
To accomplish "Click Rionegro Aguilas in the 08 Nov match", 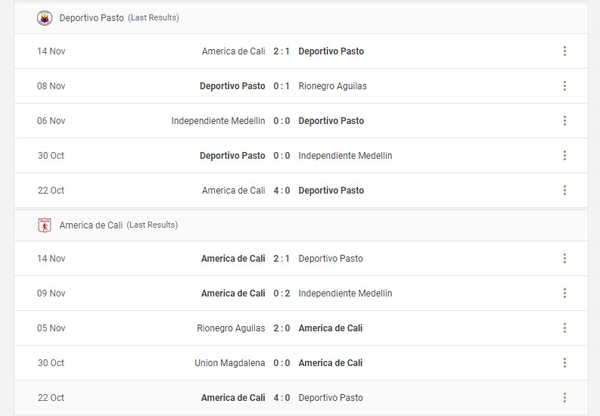I will point(332,86).
